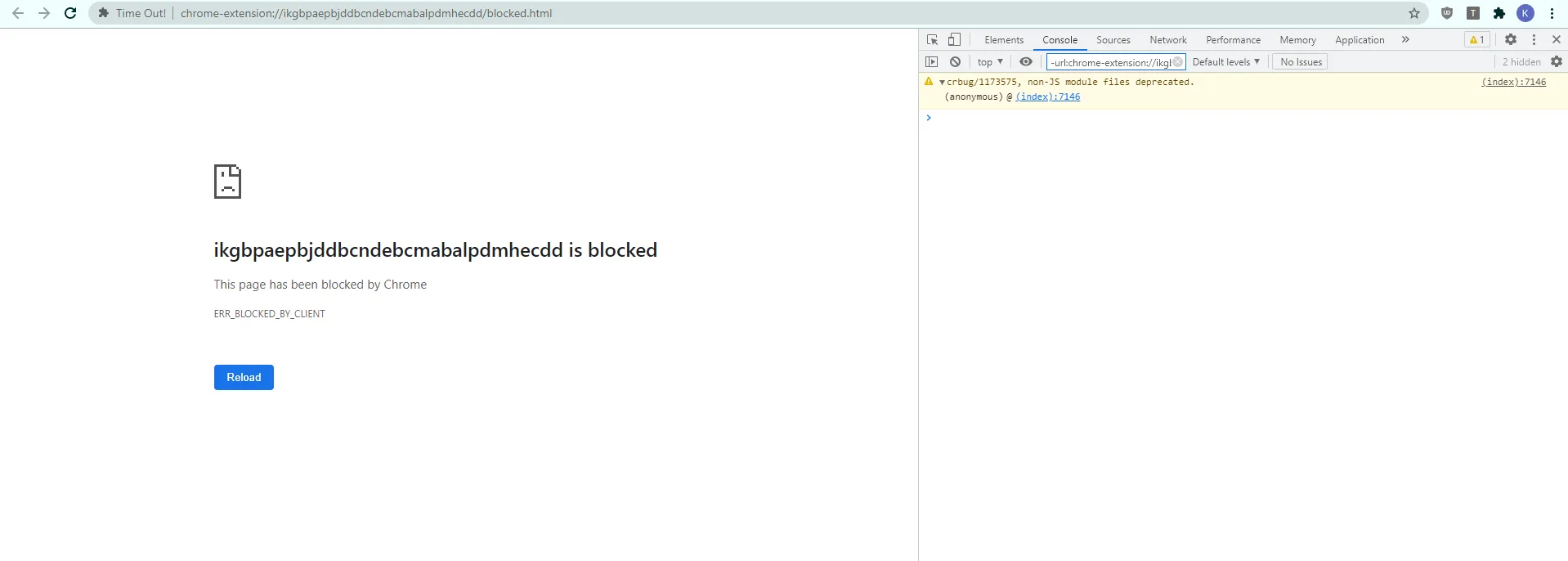
Task: Toggle the device toolbar in DevTools
Action: pos(954,39)
